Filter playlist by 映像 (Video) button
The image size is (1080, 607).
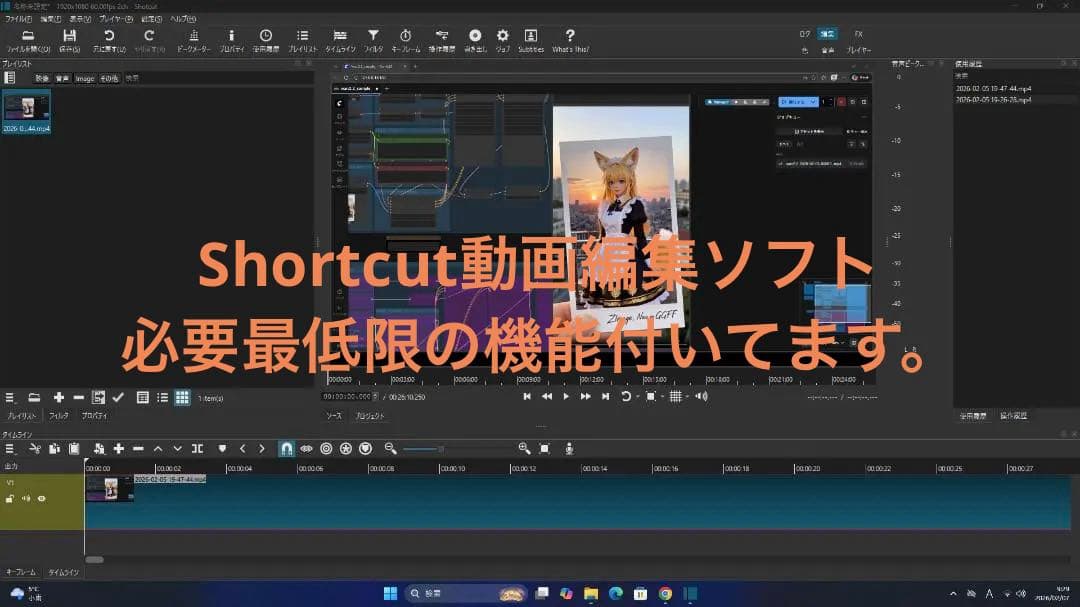tap(42, 79)
